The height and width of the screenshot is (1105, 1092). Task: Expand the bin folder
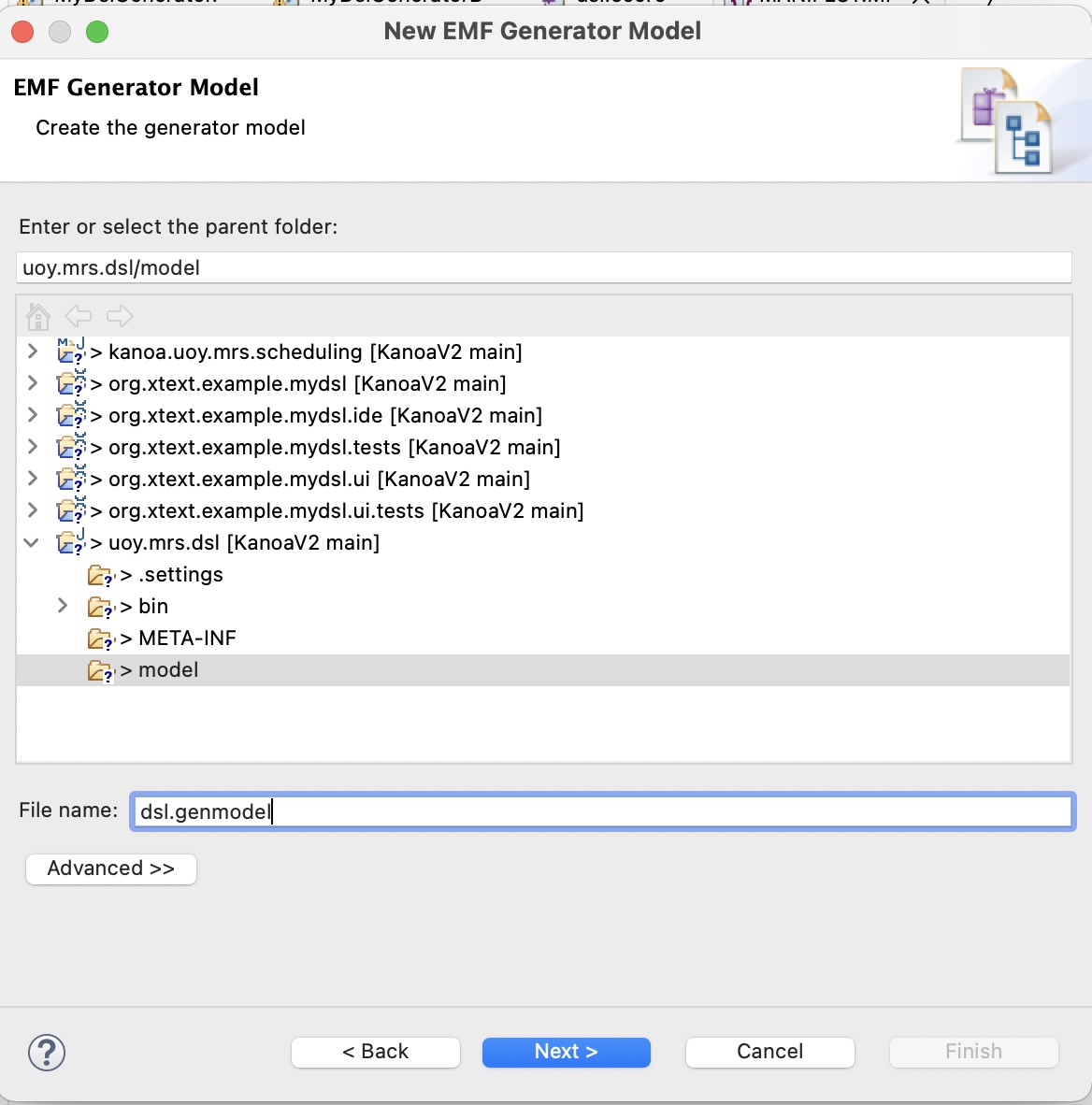[63, 606]
